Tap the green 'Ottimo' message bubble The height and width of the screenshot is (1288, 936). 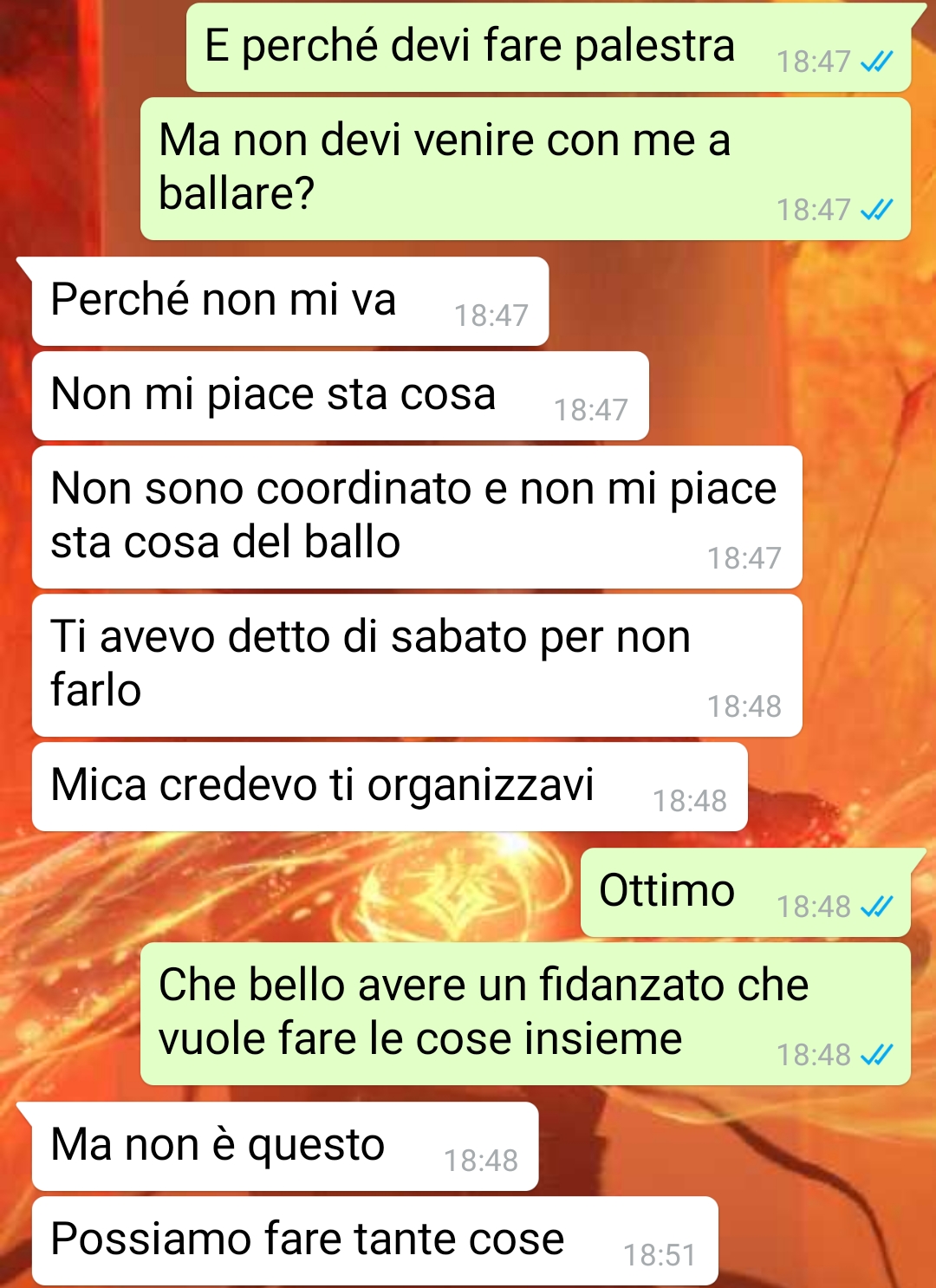click(x=745, y=892)
